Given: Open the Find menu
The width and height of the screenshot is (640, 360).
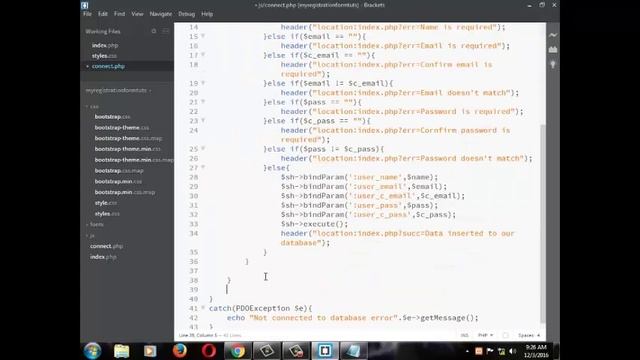Looking at the screenshot, I should click(x=119, y=14).
